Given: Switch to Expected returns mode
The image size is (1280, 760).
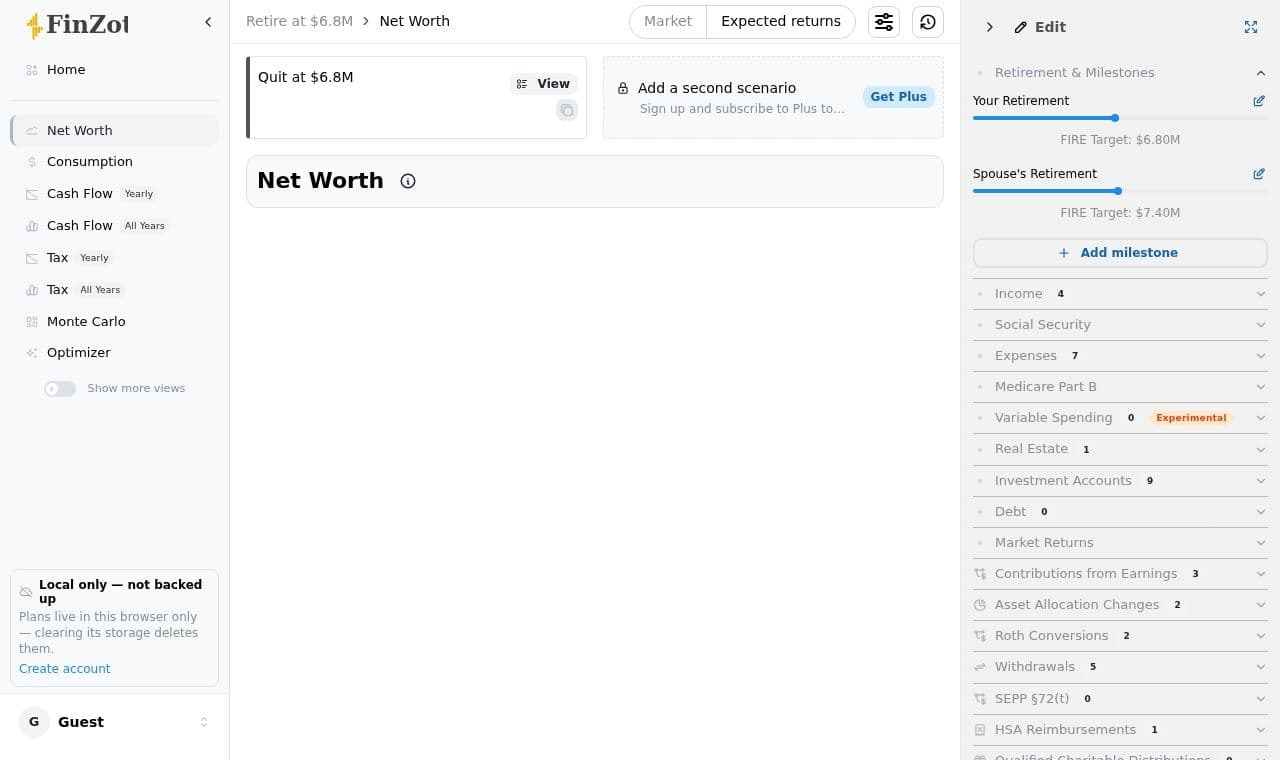Looking at the screenshot, I should coord(781,21).
